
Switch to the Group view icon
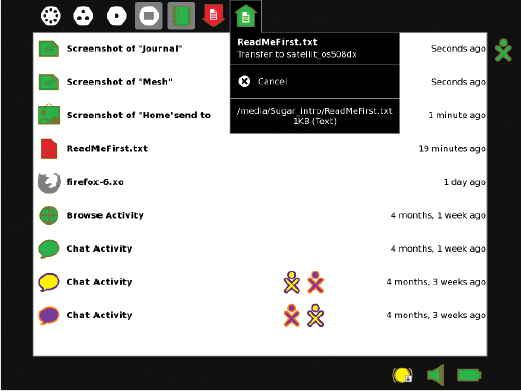click(83, 16)
